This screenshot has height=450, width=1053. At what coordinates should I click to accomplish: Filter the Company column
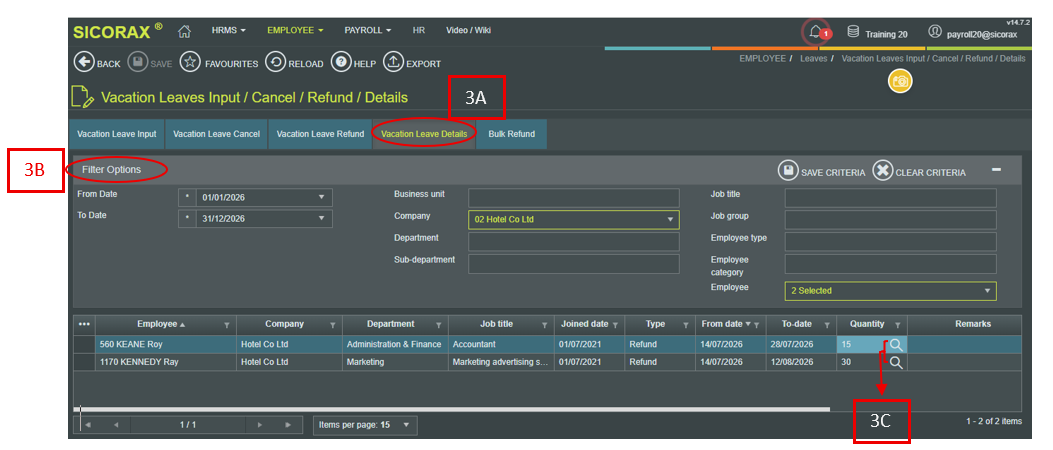pos(332,325)
